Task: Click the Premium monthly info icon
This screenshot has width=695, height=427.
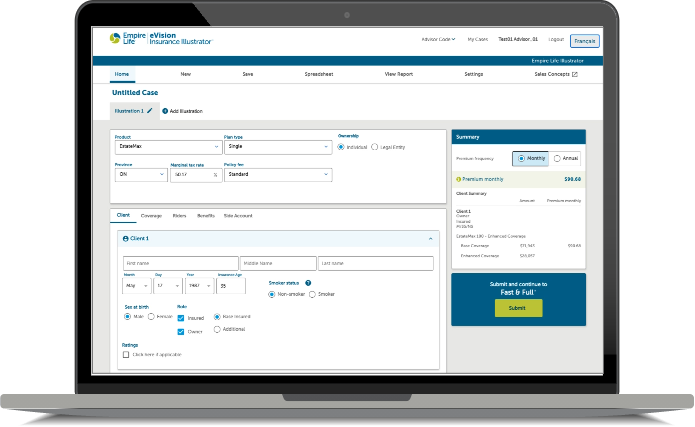Action: pyautogui.click(x=458, y=179)
